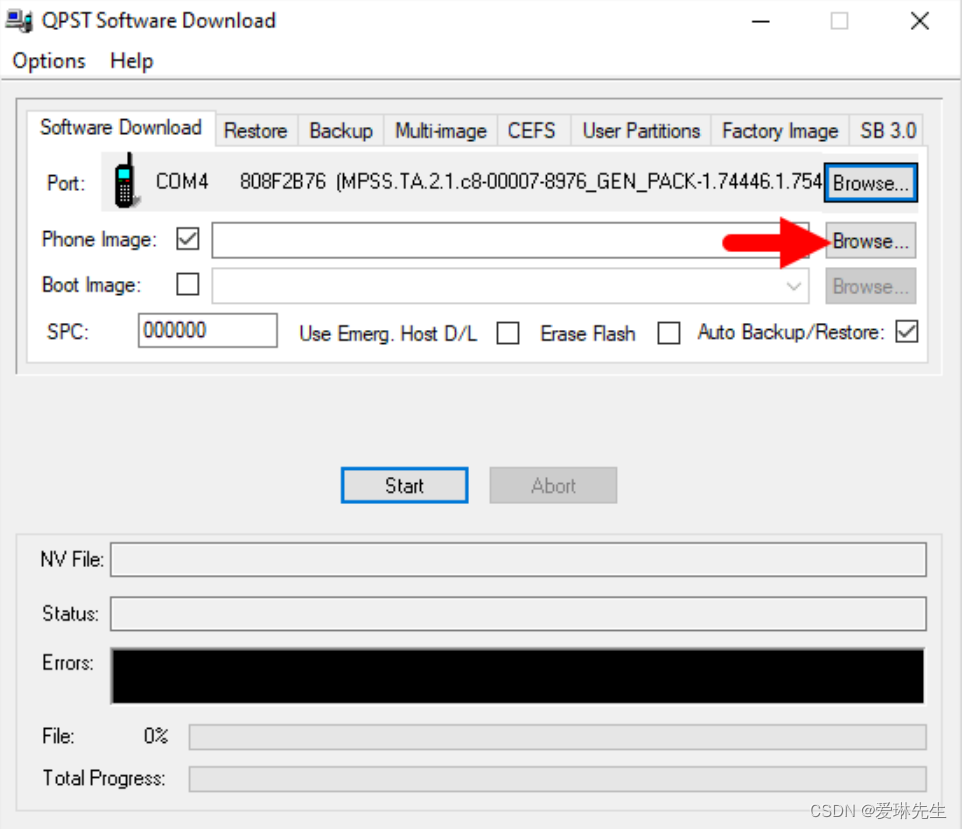
Task: Click the black Errors box
Action: tap(518, 676)
